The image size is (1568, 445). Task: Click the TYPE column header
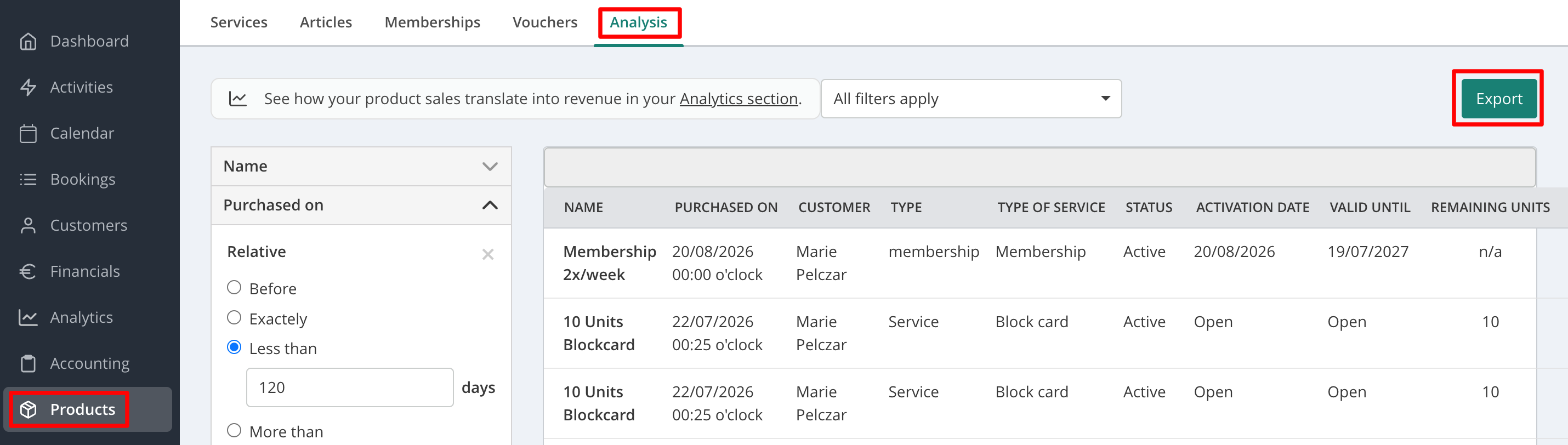[906, 208]
